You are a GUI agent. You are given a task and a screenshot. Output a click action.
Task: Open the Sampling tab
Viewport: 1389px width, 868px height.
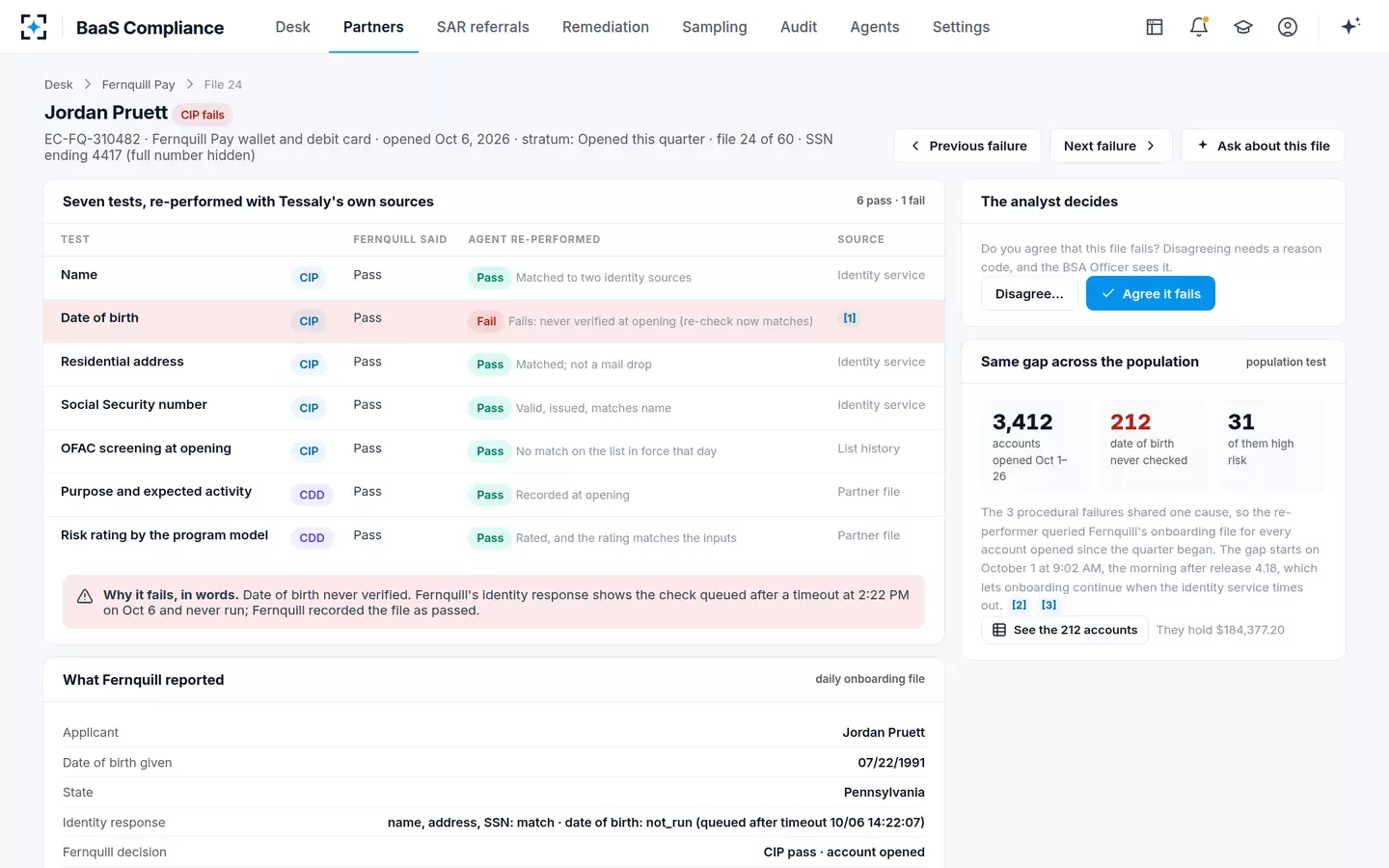point(715,27)
